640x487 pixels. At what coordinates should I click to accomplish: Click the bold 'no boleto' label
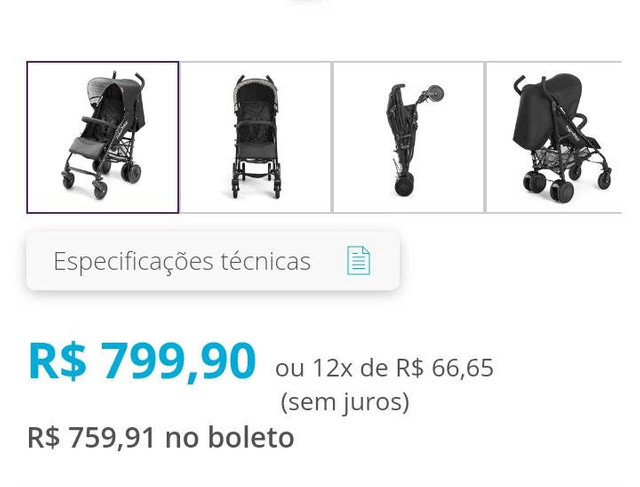(x=229, y=437)
